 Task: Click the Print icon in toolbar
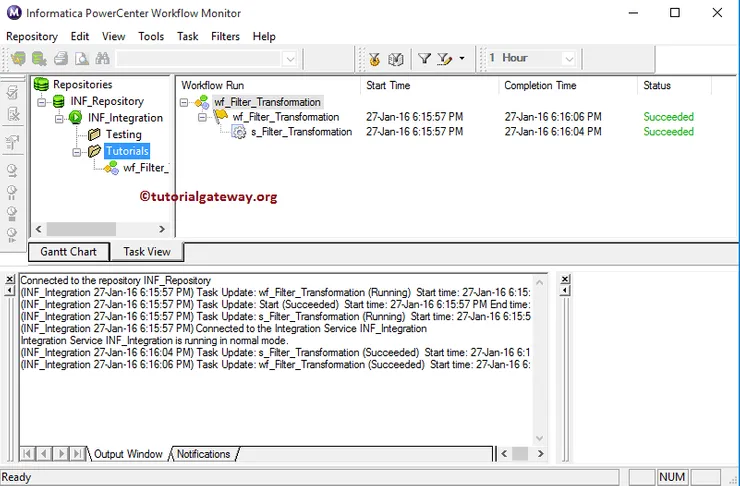click(x=62, y=59)
